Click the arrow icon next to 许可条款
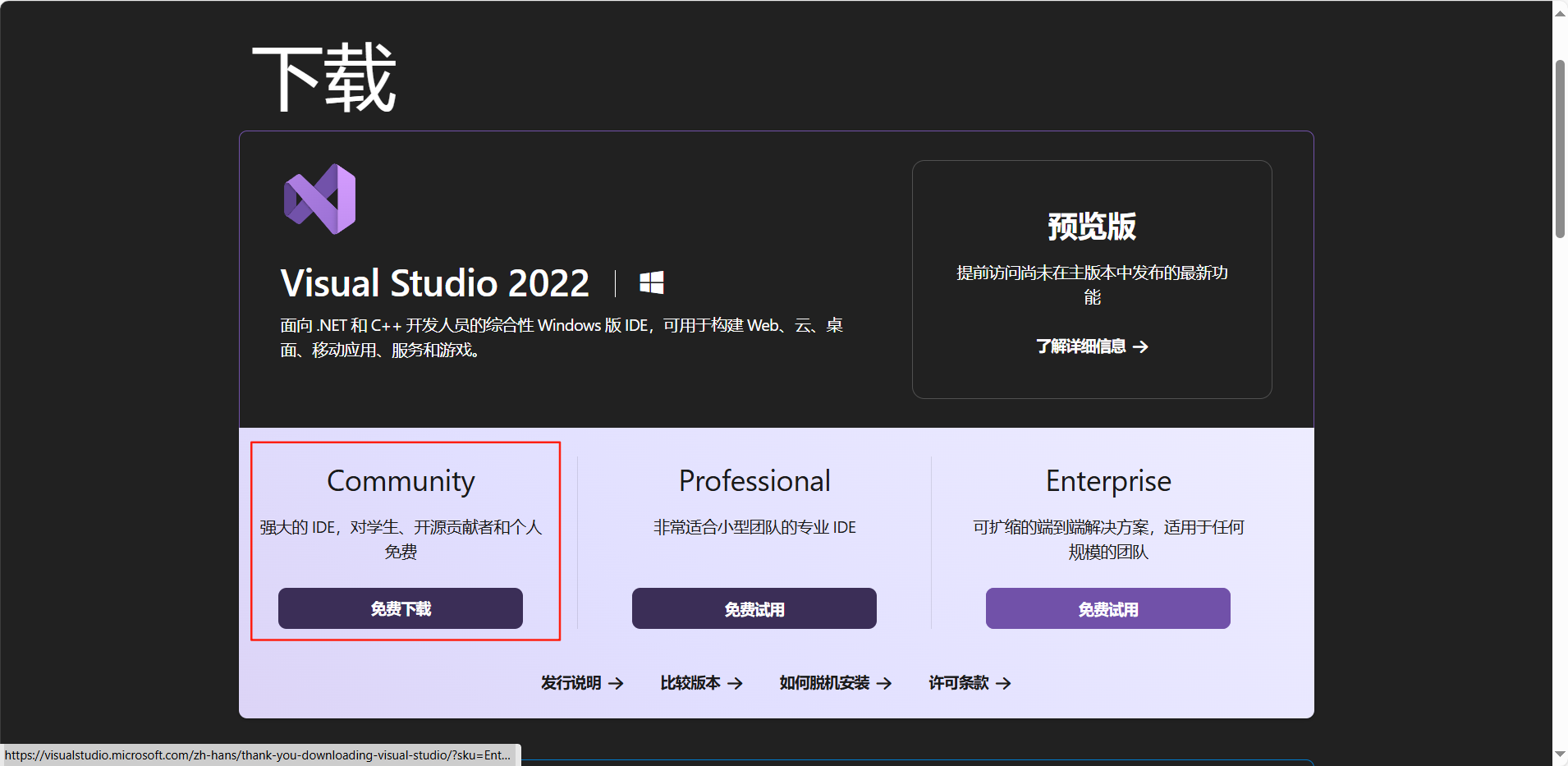Image resolution: width=1568 pixels, height=766 pixels. point(1003,683)
